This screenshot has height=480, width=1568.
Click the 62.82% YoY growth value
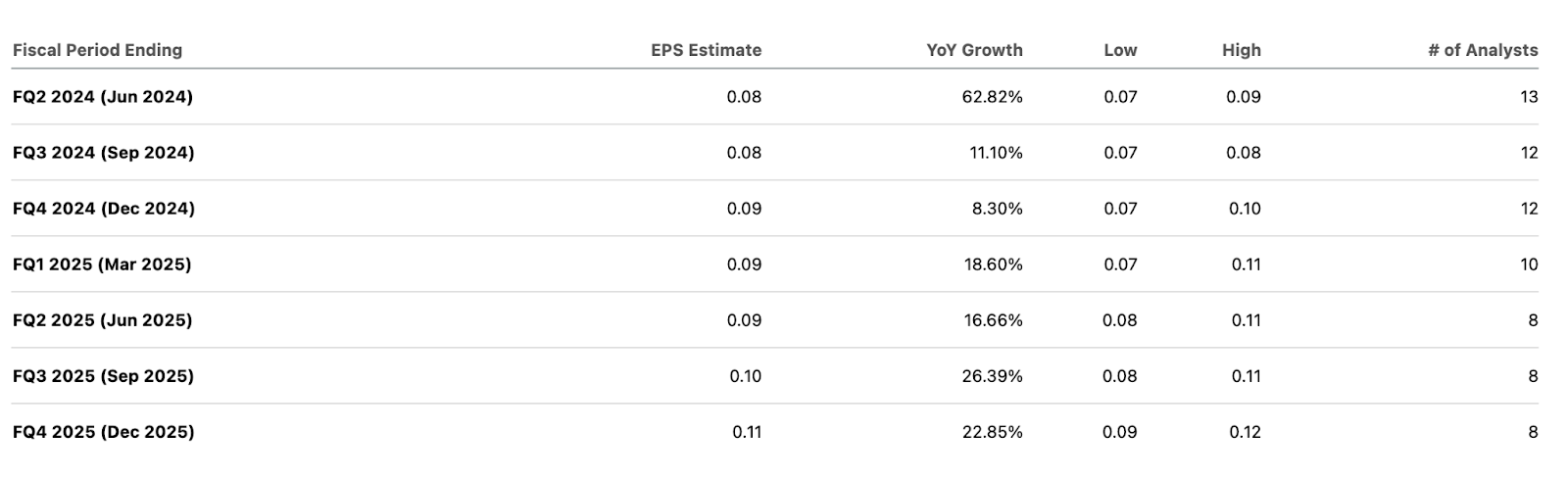click(x=992, y=97)
